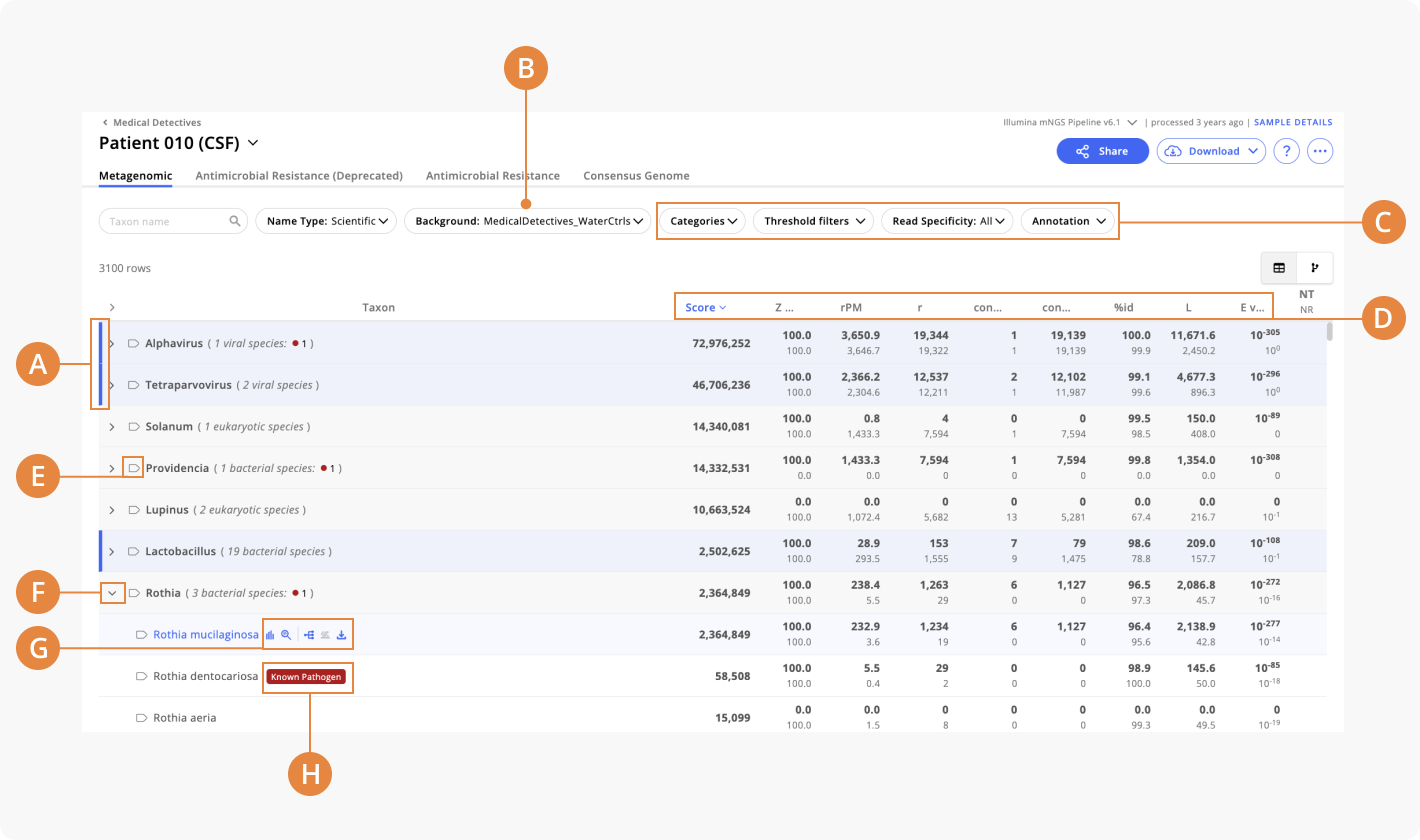Viewport: 1420px width, 840px height.
Task: Open the Name Type dropdown
Action: 326,221
